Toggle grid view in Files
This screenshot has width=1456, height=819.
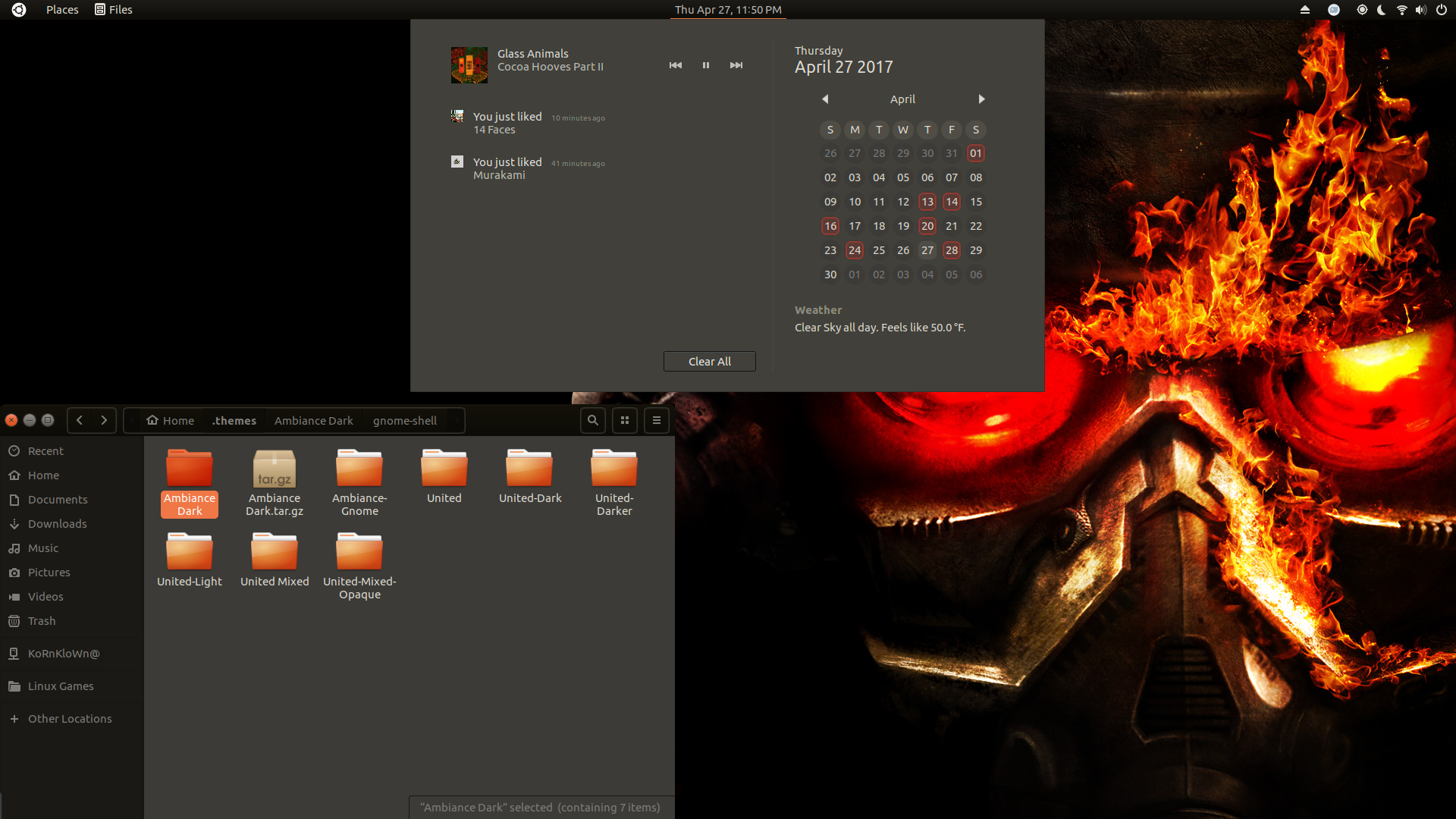(625, 420)
